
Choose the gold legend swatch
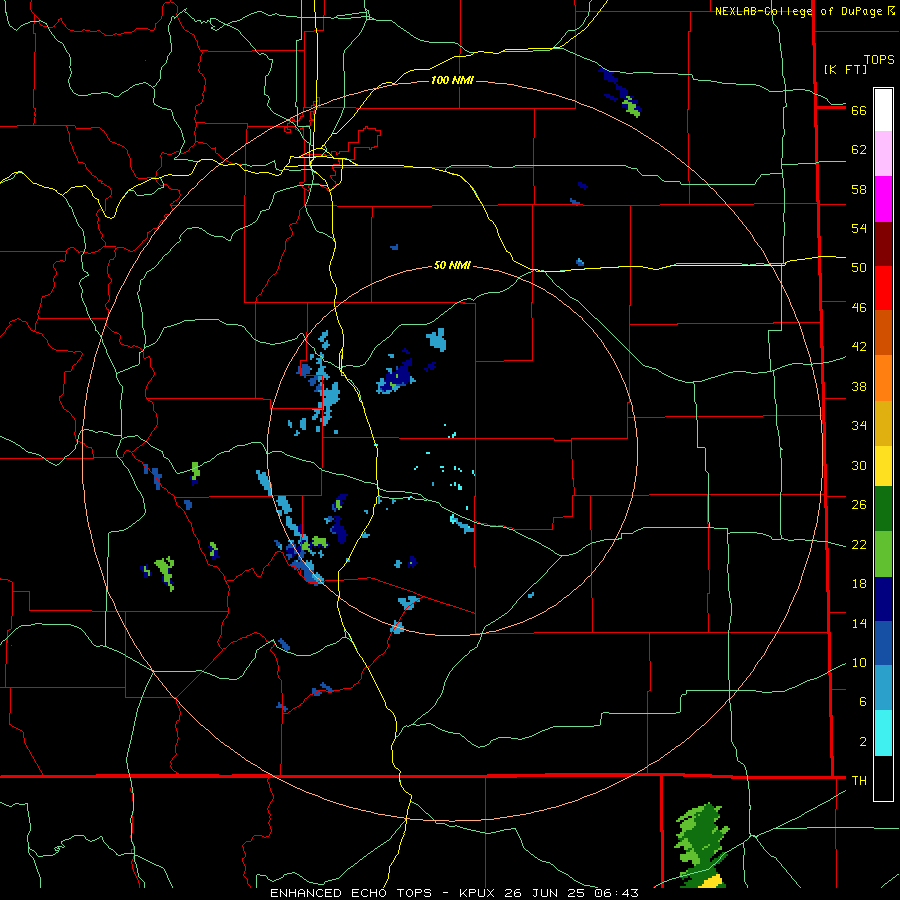pos(883,423)
